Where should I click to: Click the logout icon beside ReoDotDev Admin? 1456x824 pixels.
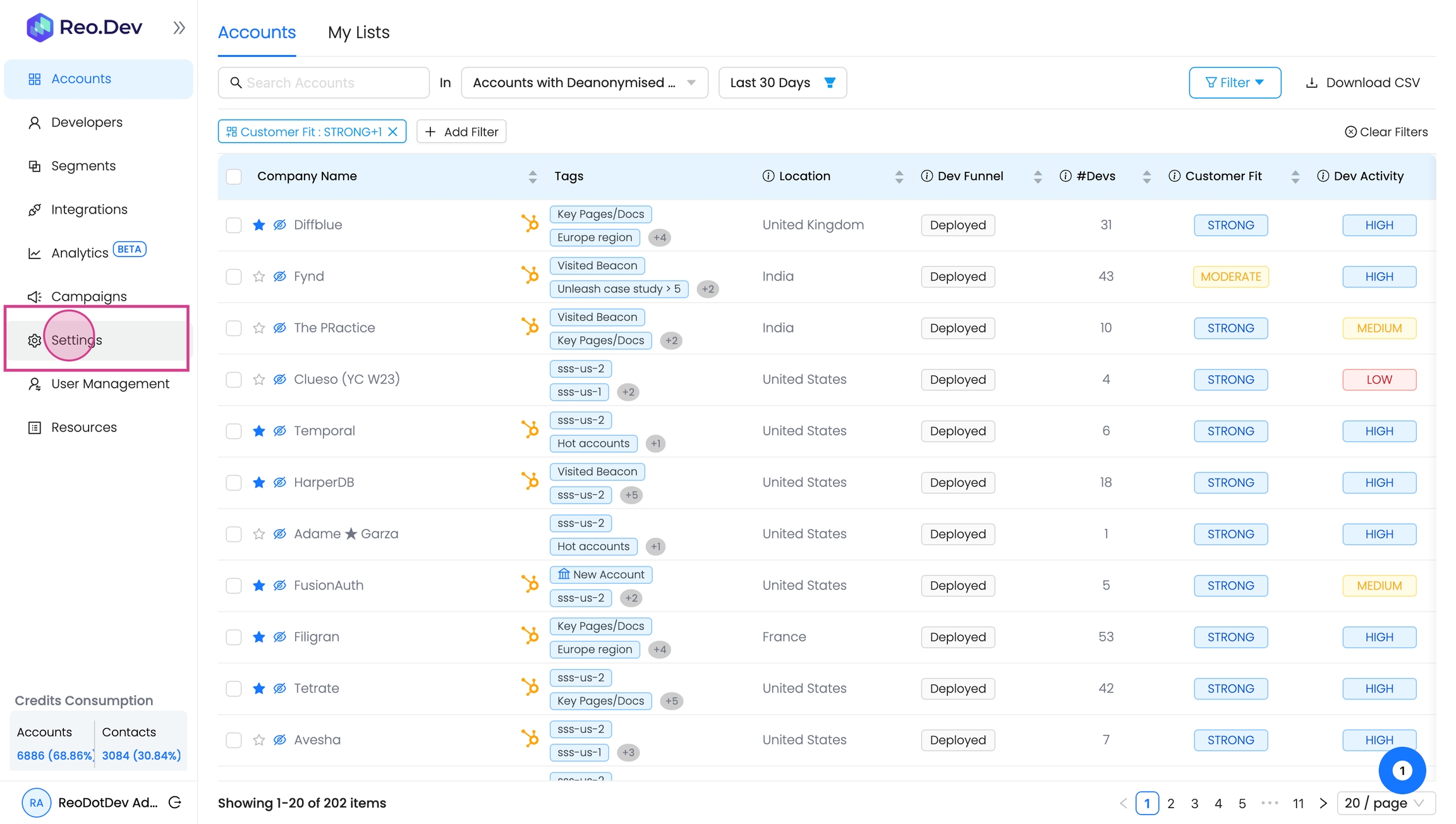[x=175, y=803]
